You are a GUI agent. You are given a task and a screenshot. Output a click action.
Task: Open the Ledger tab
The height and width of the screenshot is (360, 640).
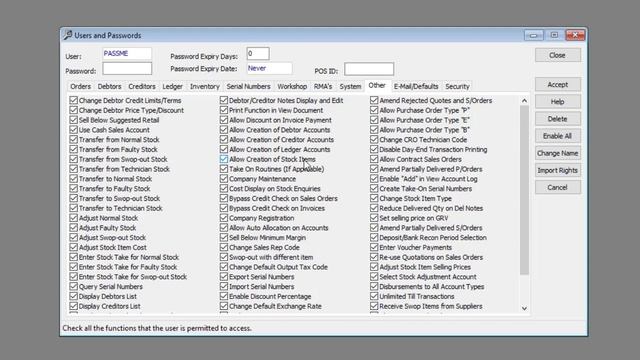(x=173, y=87)
